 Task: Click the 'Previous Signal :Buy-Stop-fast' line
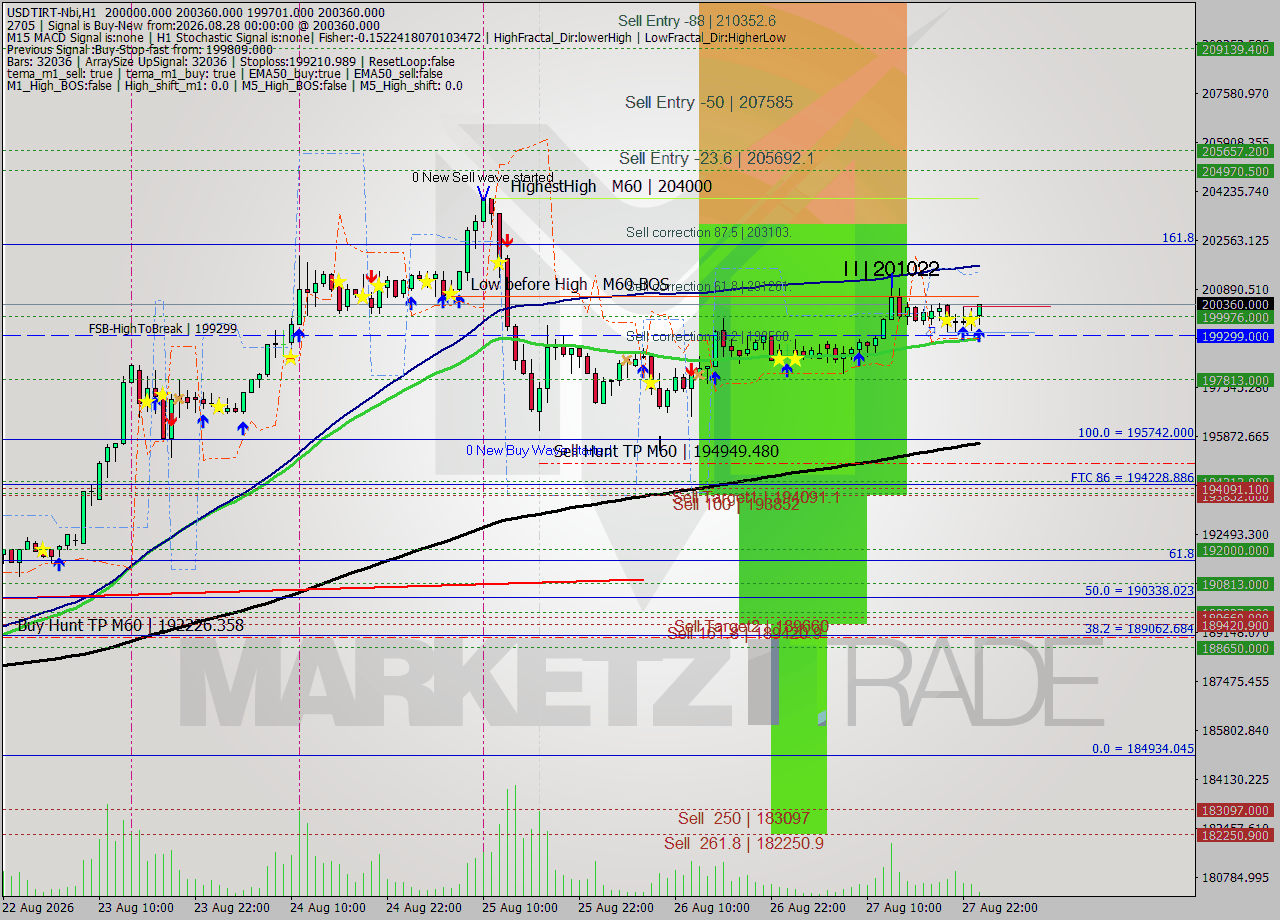[139, 49]
